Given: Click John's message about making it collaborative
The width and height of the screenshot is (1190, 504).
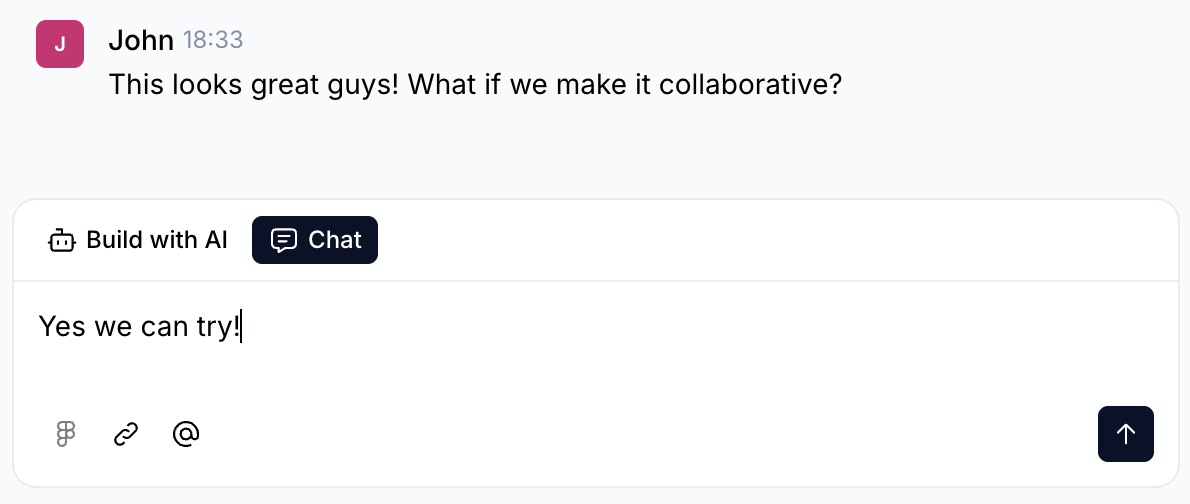Looking at the screenshot, I should (x=475, y=84).
